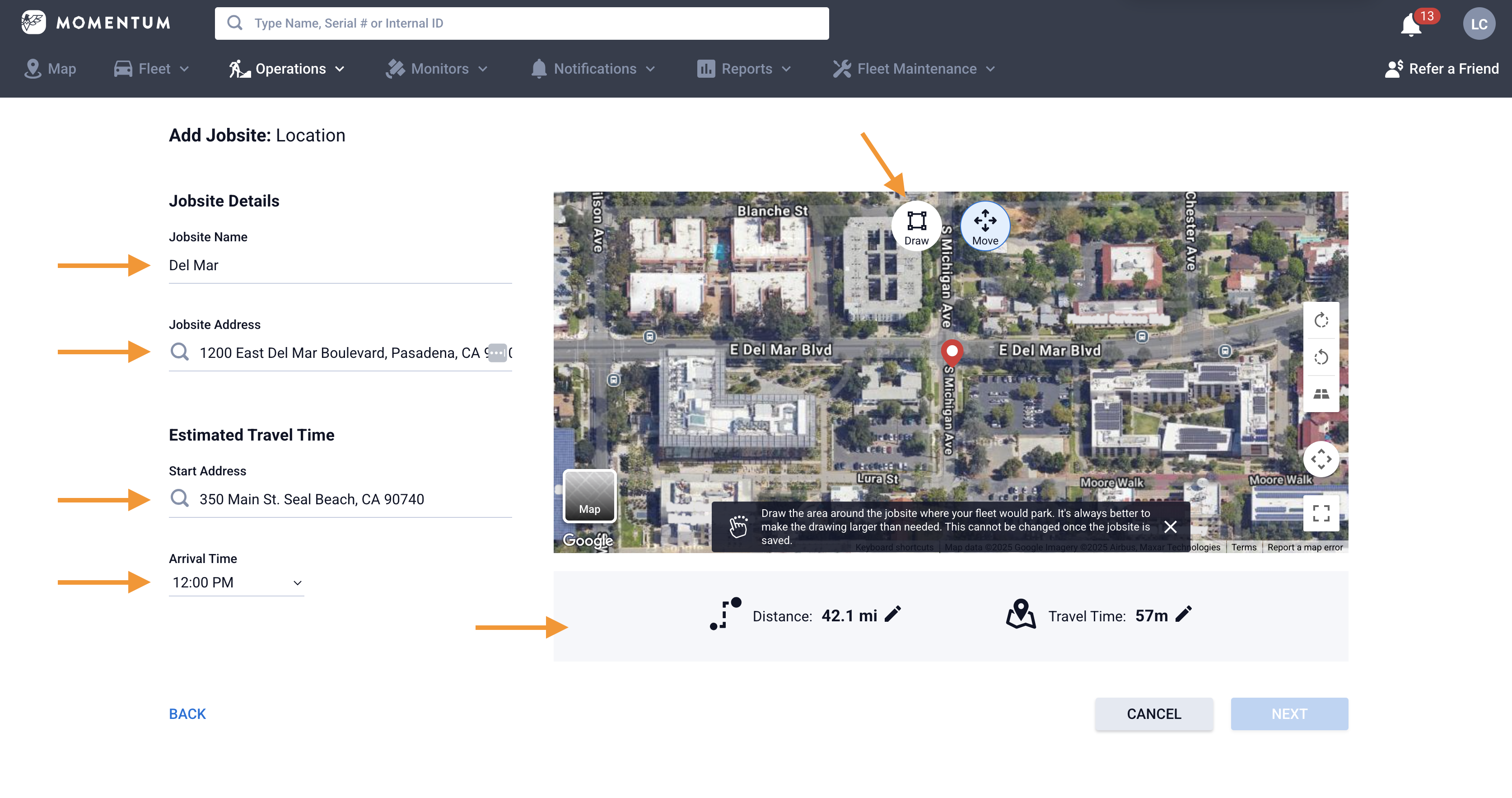The width and height of the screenshot is (1512, 798).
Task: Open the notifications bell with 13 alerts
Action: pos(1411,24)
